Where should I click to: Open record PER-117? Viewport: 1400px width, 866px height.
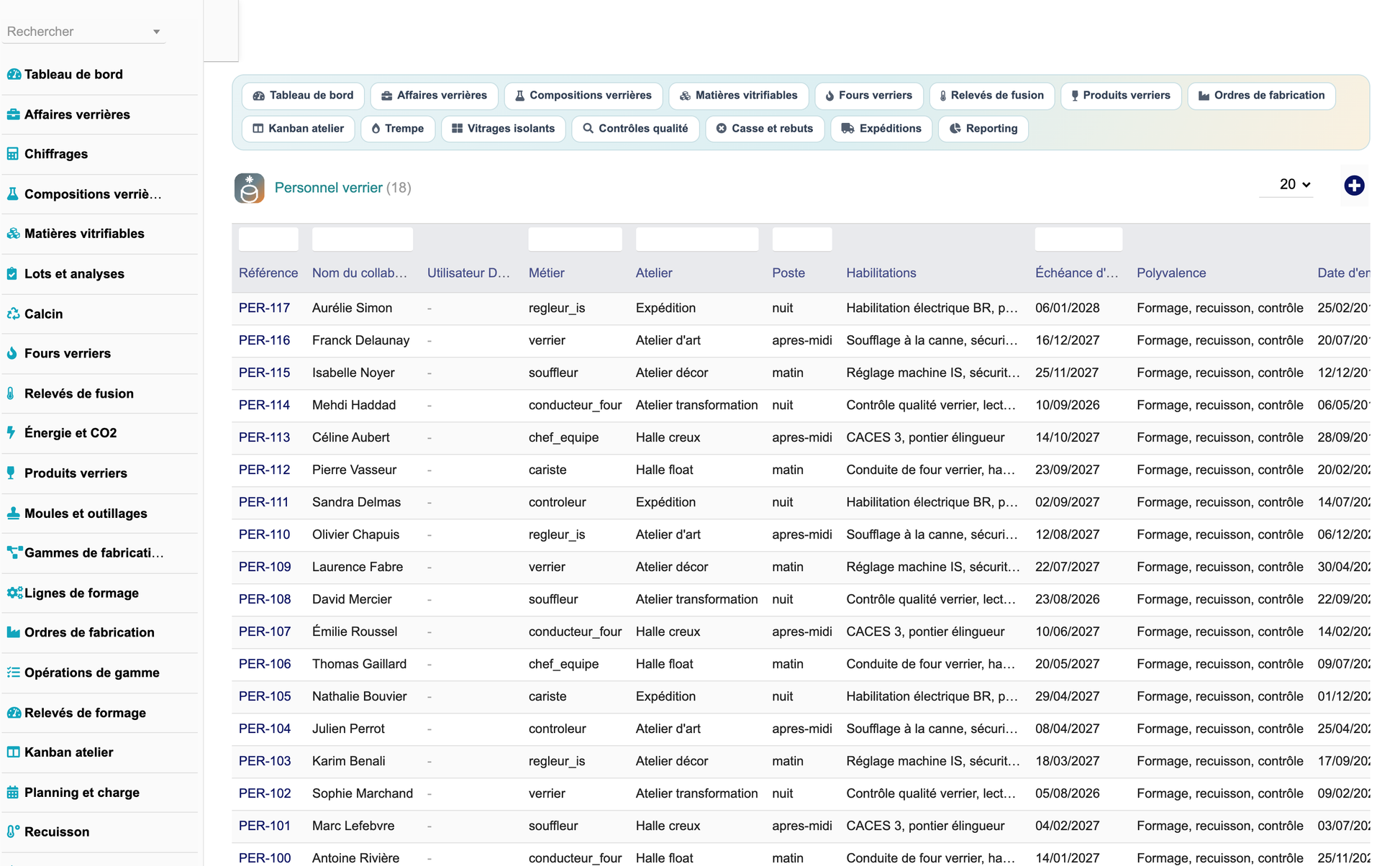(x=264, y=308)
